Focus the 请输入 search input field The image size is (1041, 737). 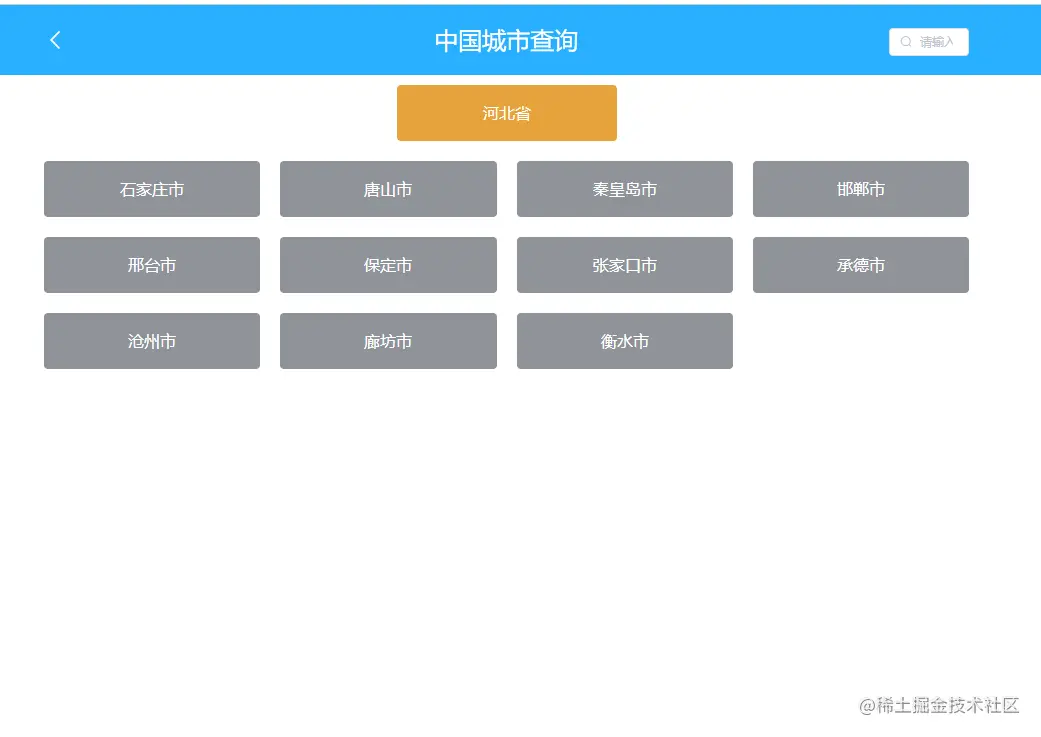click(x=928, y=42)
